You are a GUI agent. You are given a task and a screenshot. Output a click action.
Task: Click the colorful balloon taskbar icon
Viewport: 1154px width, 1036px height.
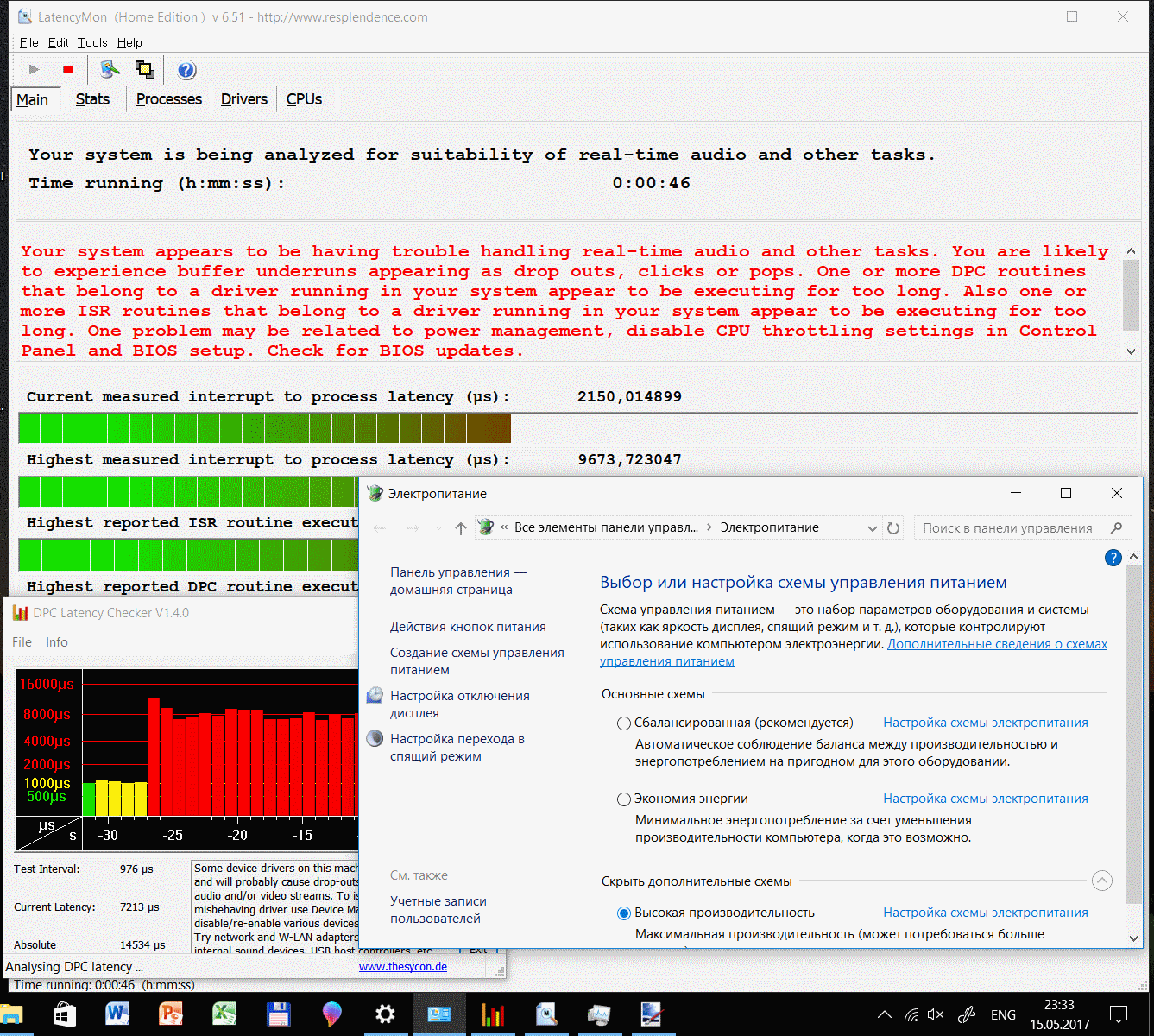(331, 1015)
